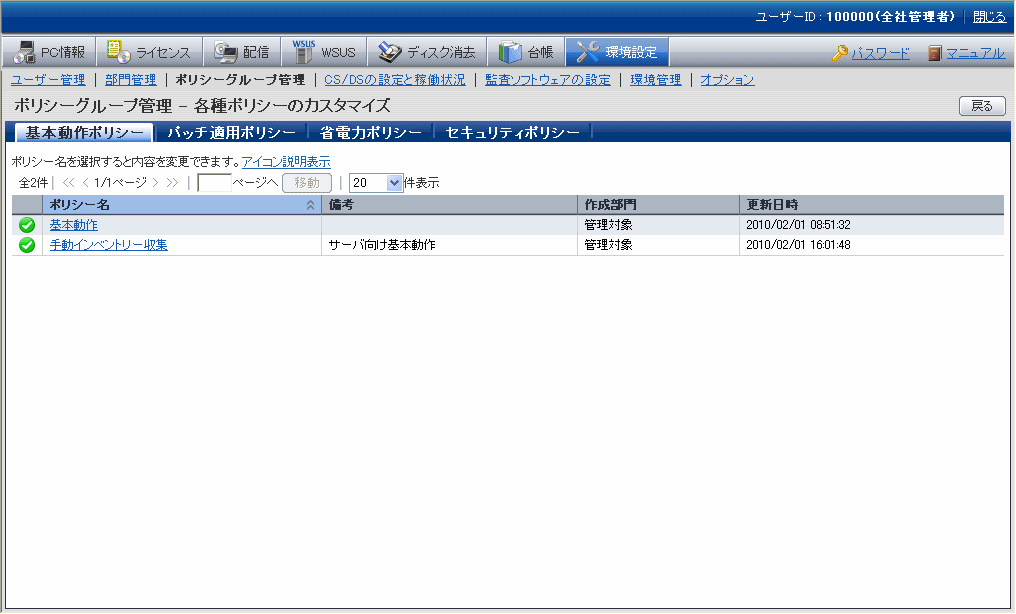
Task: Toggle sort arrows on ポリシー名 column
Action: [x=310, y=205]
